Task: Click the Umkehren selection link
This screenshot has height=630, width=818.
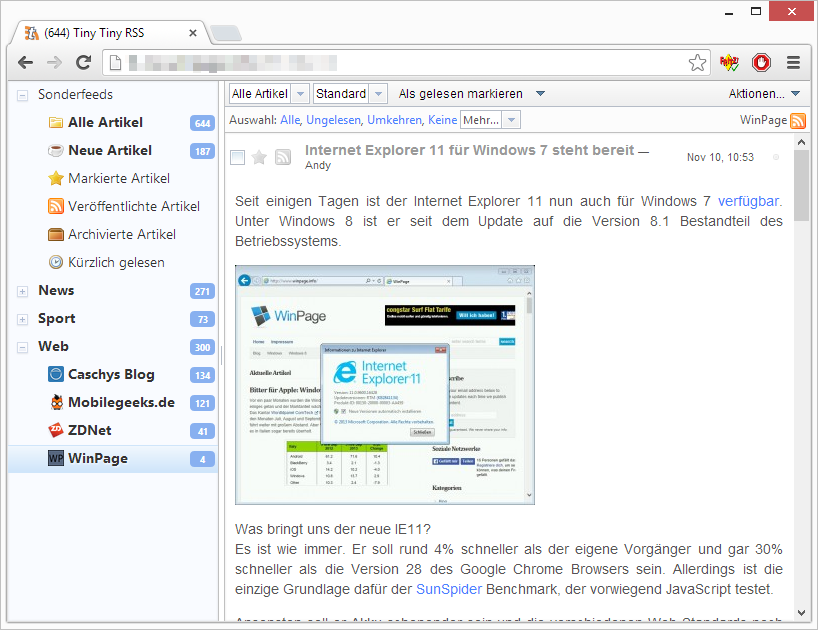Action: pyautogui.click(x=394, y=120)
